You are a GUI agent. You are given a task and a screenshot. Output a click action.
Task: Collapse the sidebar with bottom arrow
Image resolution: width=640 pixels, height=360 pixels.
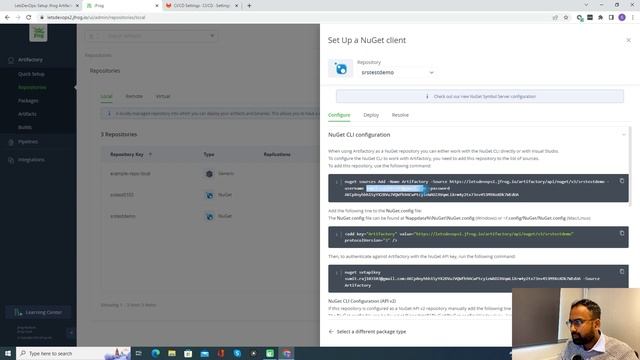(x=71, y=332)
